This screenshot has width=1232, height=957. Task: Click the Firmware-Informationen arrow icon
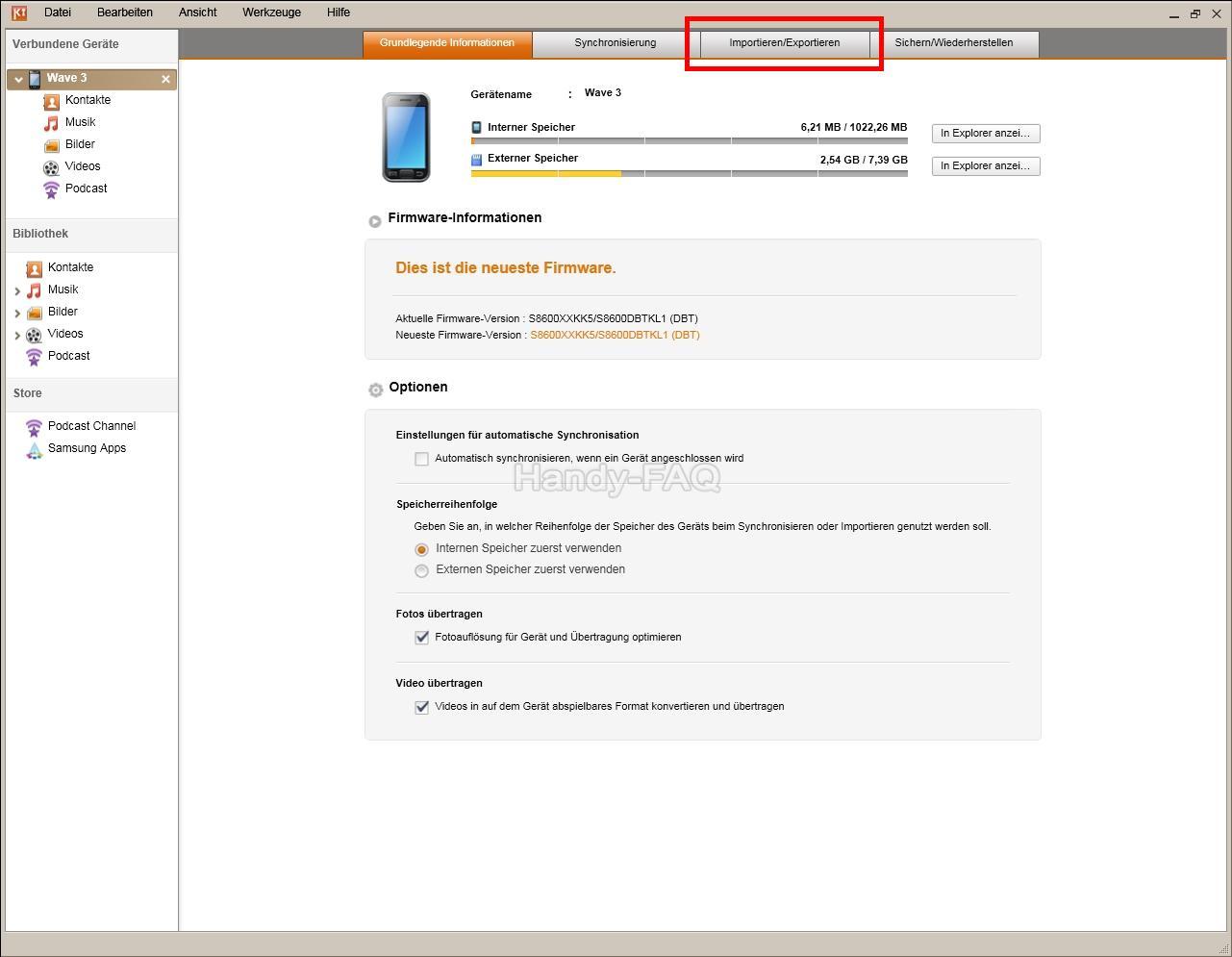pos(375,221)
